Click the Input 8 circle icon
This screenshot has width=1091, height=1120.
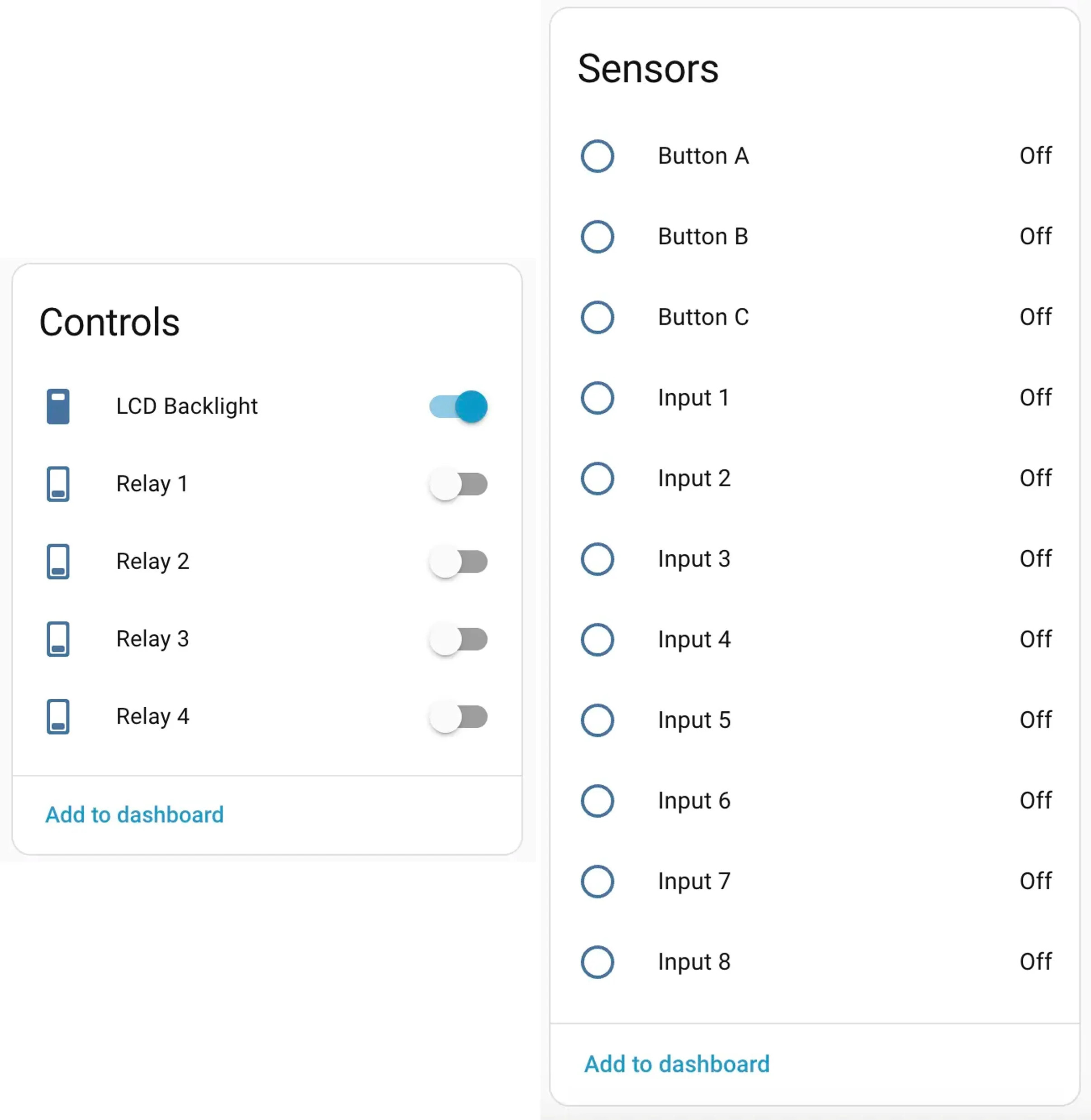coord(597,962)
